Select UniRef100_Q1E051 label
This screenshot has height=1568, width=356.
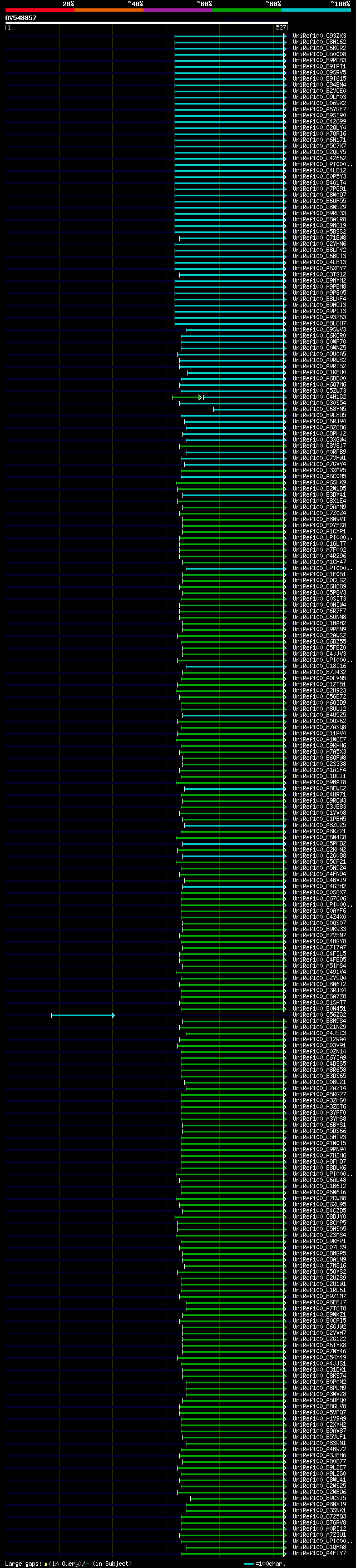coord(319,574)
